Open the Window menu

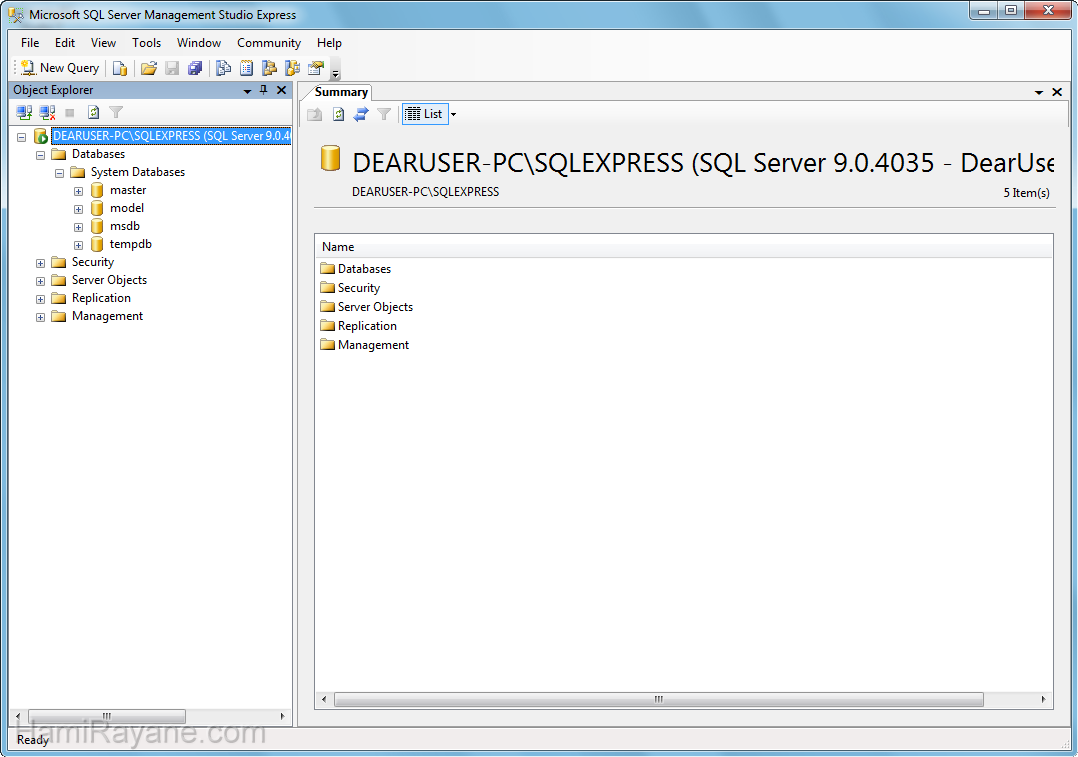199,43
